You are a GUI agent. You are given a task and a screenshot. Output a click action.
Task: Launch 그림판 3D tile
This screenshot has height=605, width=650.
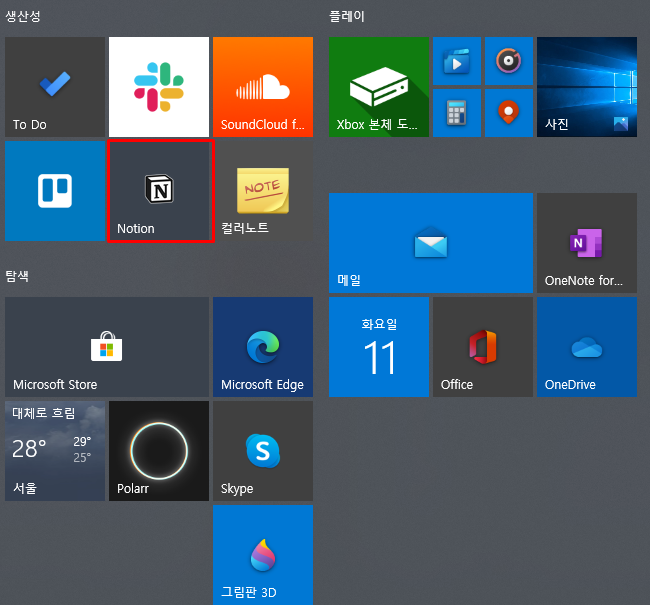(x=263, y=555)
